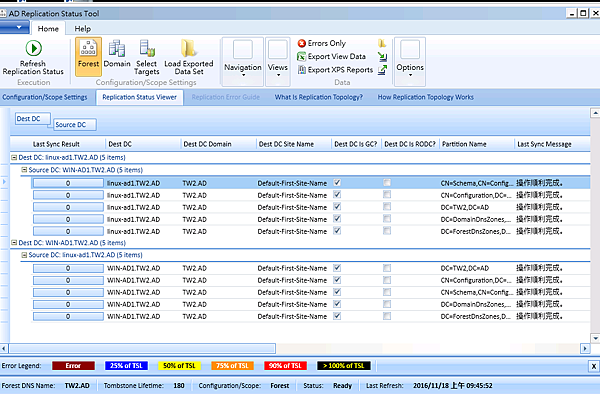Screen dimensions: 600x394
Task: Click the Last Refresh timestamp in status bar
Action: click(x=452, y=386)
